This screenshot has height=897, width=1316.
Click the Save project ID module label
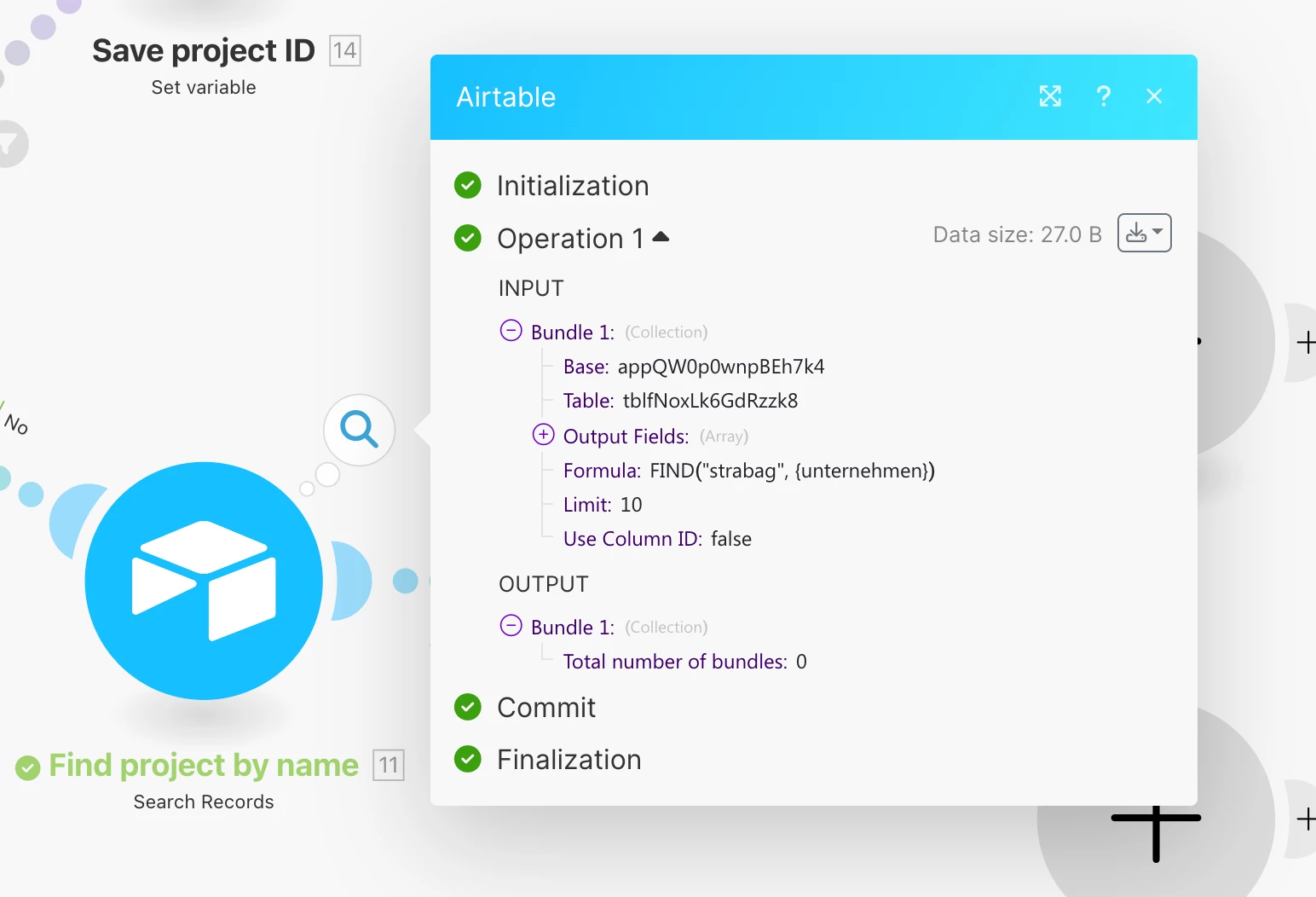(204, 50)
